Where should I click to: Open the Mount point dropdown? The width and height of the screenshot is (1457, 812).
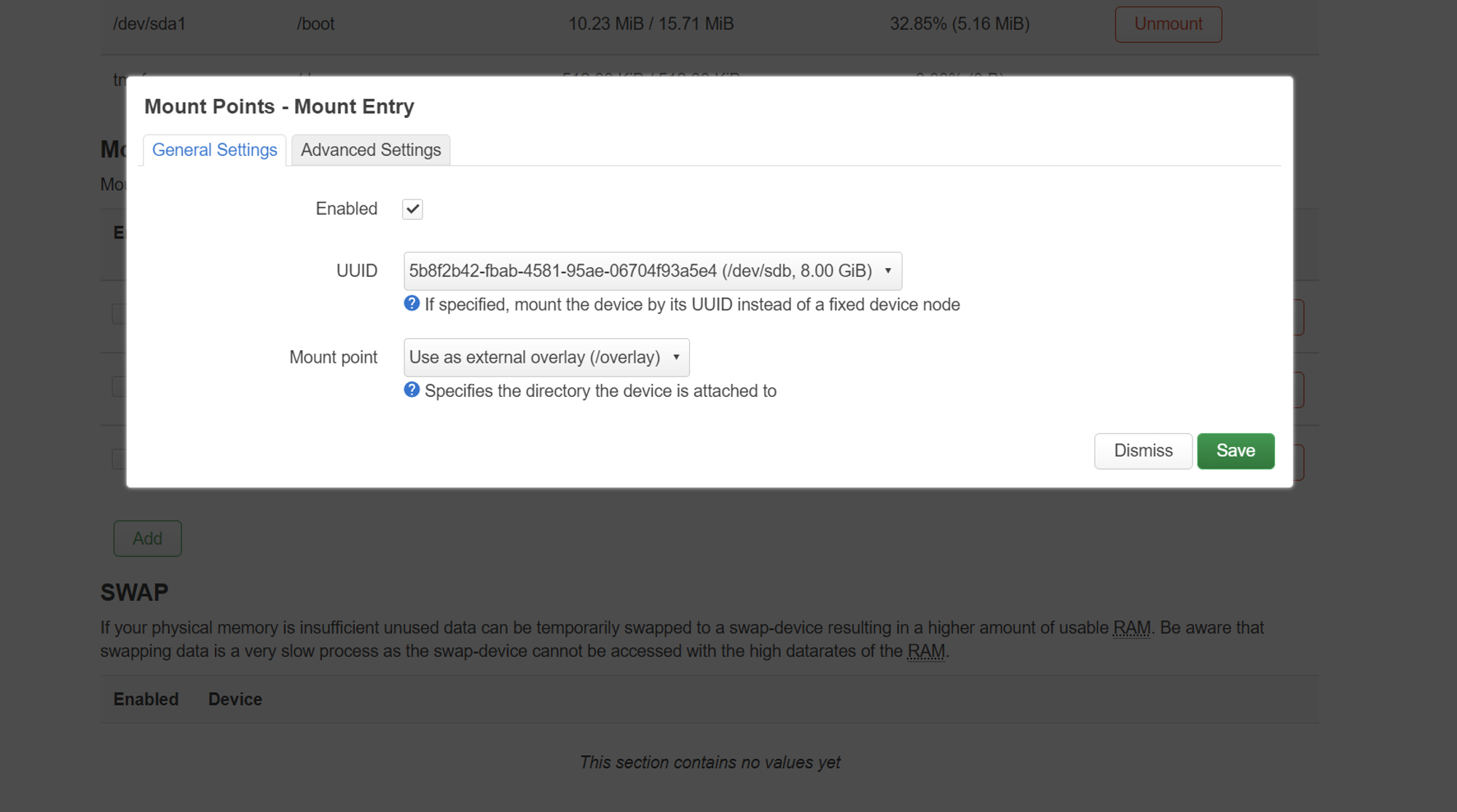pyautogui.click(x=546, y=358)
